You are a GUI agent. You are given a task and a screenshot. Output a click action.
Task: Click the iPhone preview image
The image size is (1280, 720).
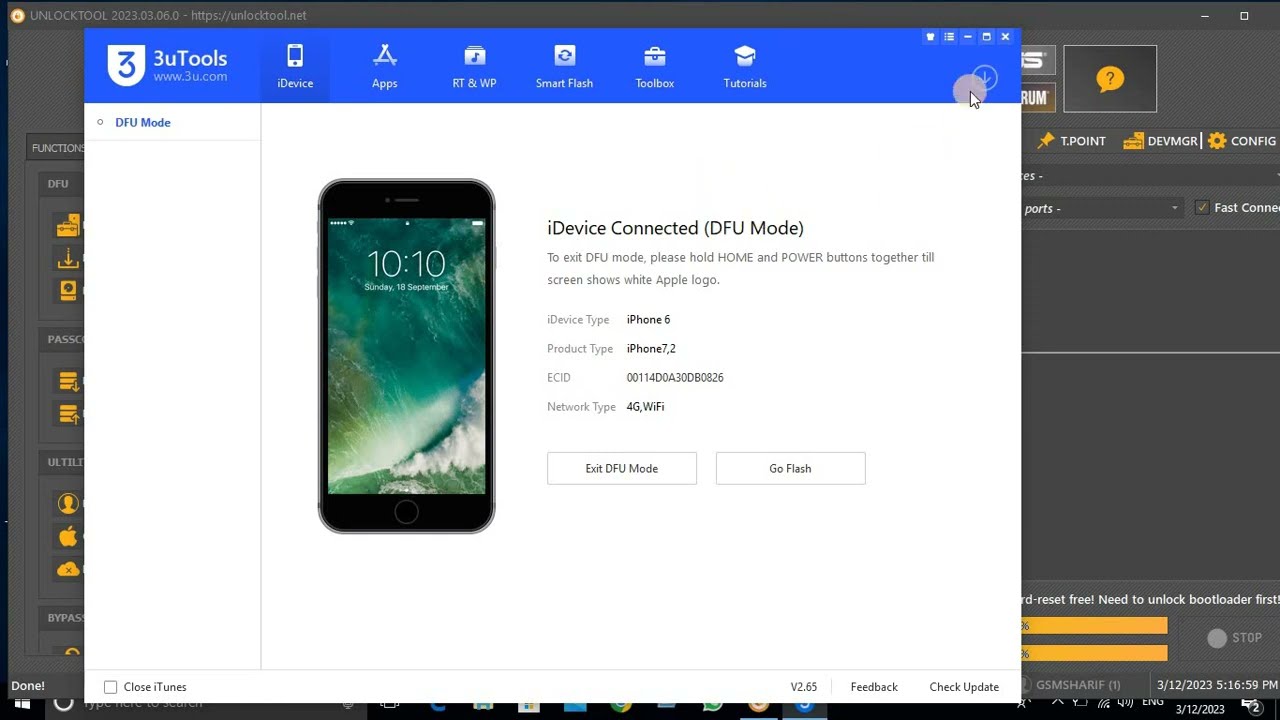406,356
